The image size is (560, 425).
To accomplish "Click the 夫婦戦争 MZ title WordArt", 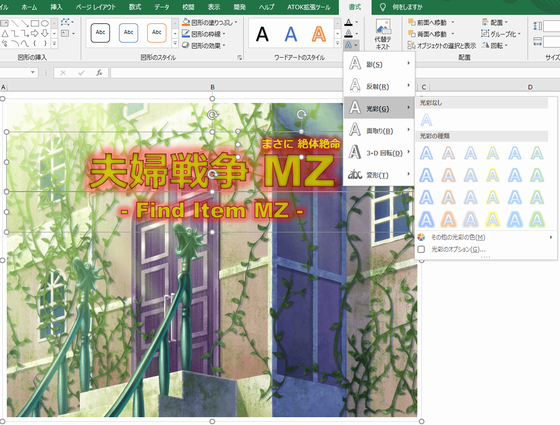I will pos(212,171).
